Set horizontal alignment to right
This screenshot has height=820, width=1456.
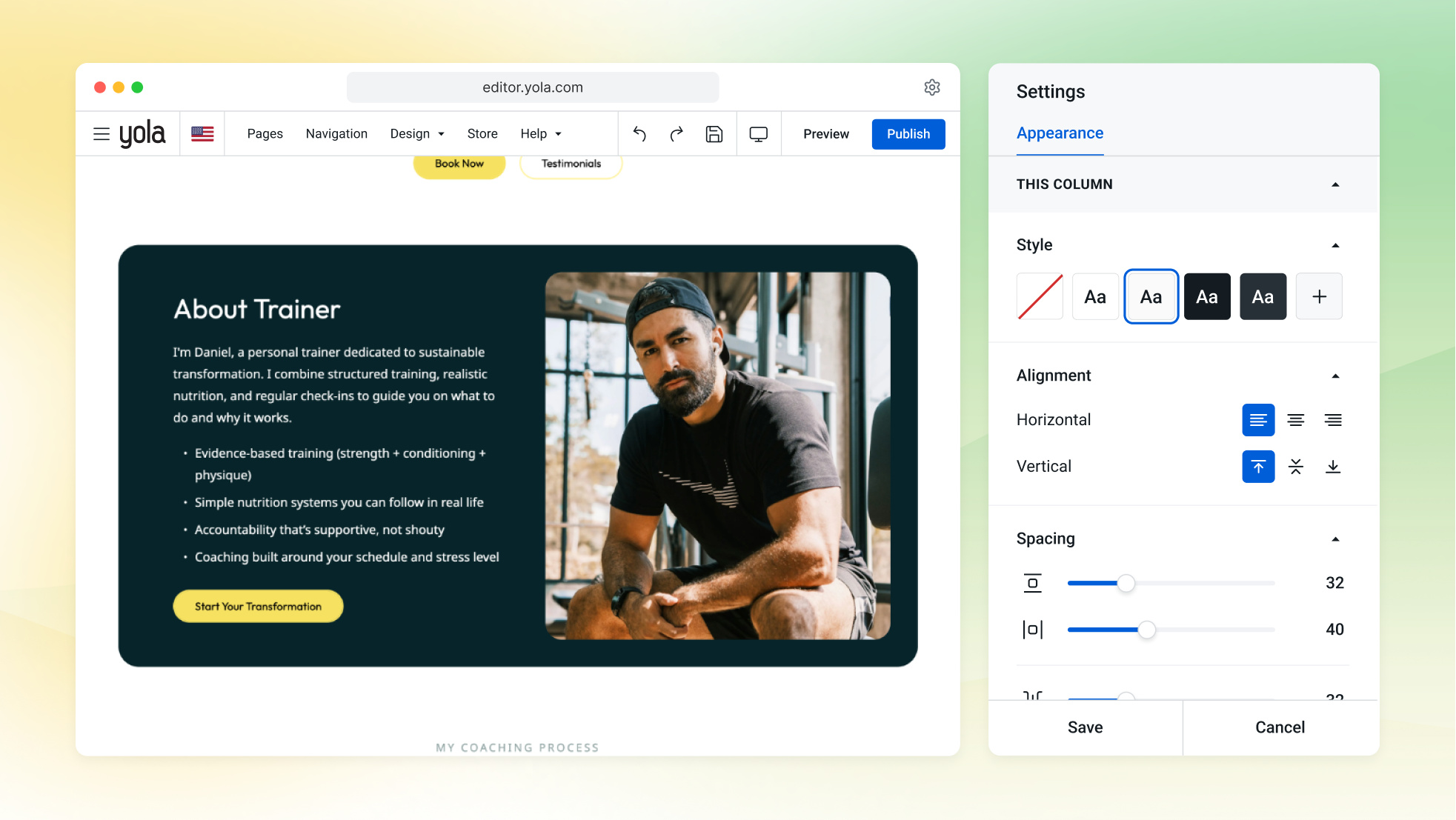tap(1333, 420)
